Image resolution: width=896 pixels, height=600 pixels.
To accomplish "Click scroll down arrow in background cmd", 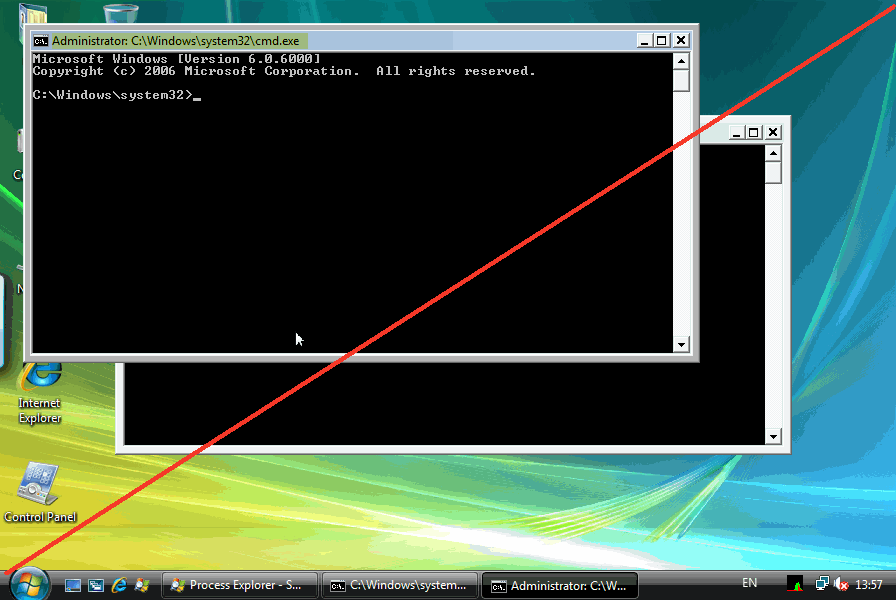I will (773, 437).
